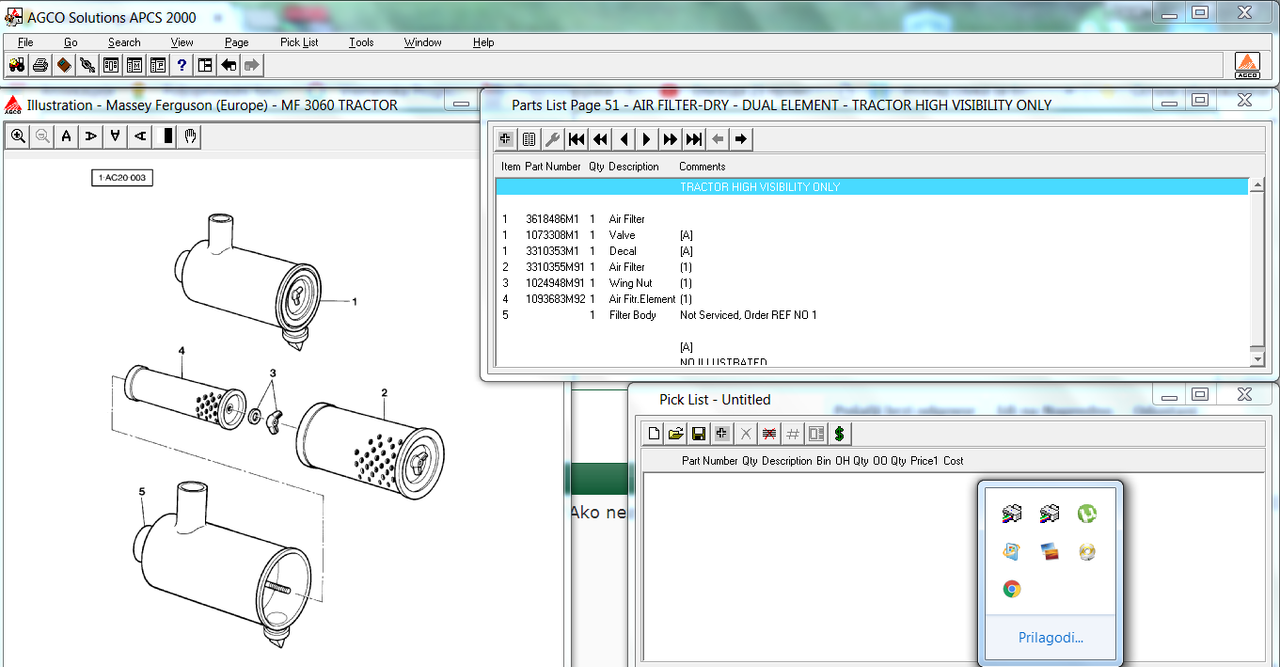1280x667 pixels.
Task: Go to first page in Parts List
Action: (x=576, y=139)
